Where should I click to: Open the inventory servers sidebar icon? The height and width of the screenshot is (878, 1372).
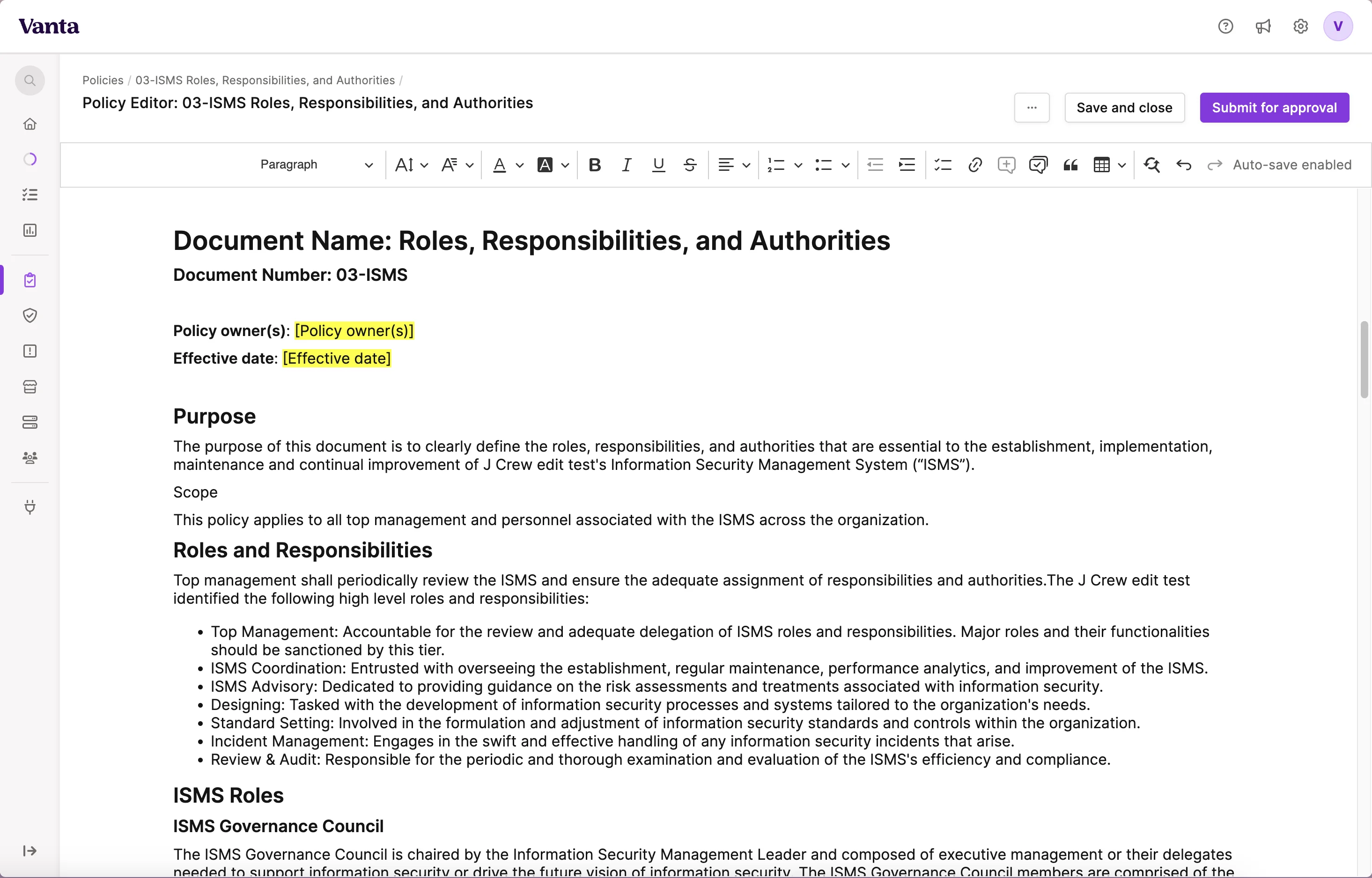(x=30, y=422)
